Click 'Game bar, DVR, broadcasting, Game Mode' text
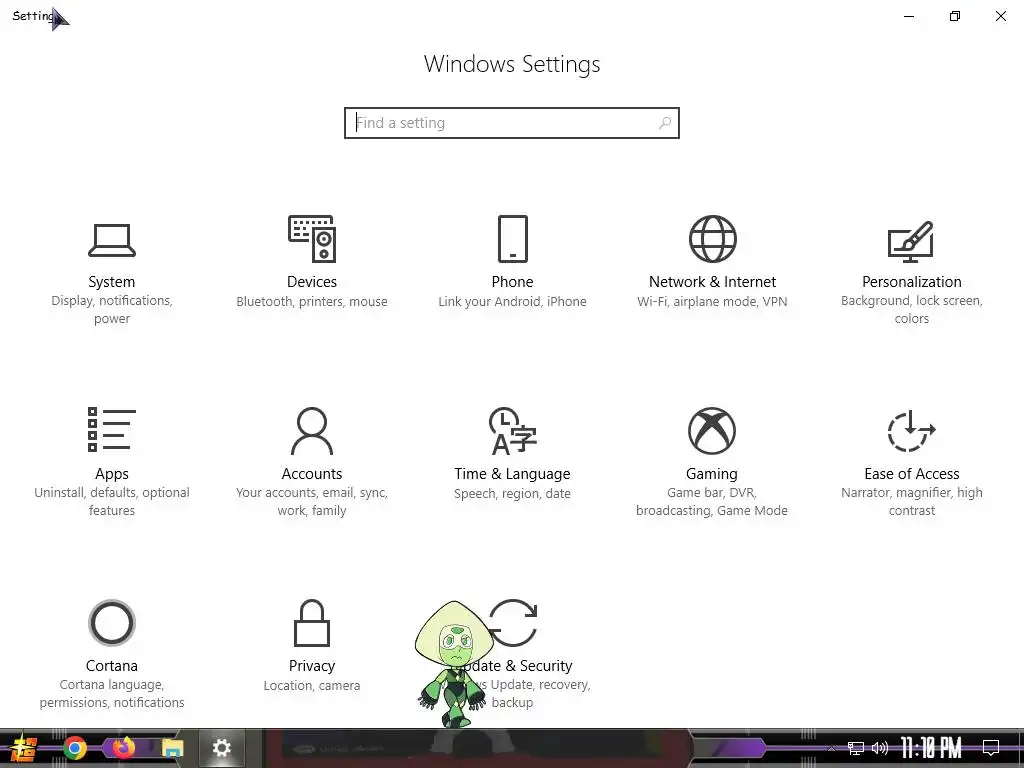The height and width of the screenshot is (768, 1024). 712,501
